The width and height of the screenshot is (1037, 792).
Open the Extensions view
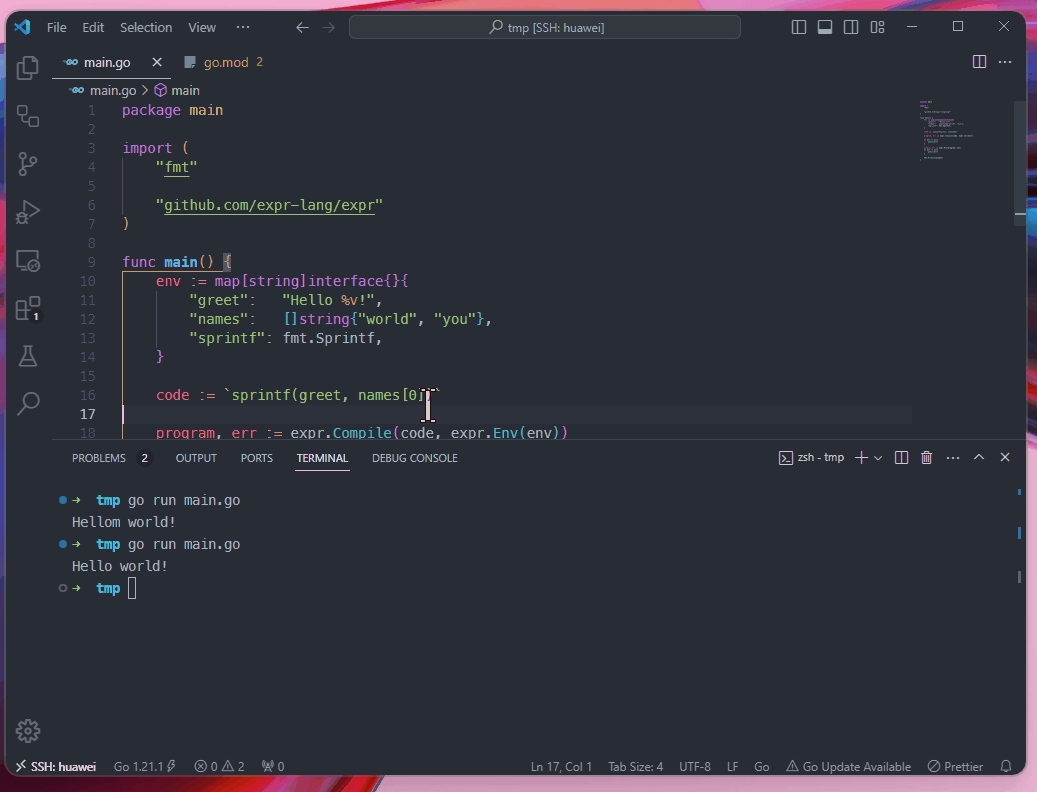click(x=28, y=308)
